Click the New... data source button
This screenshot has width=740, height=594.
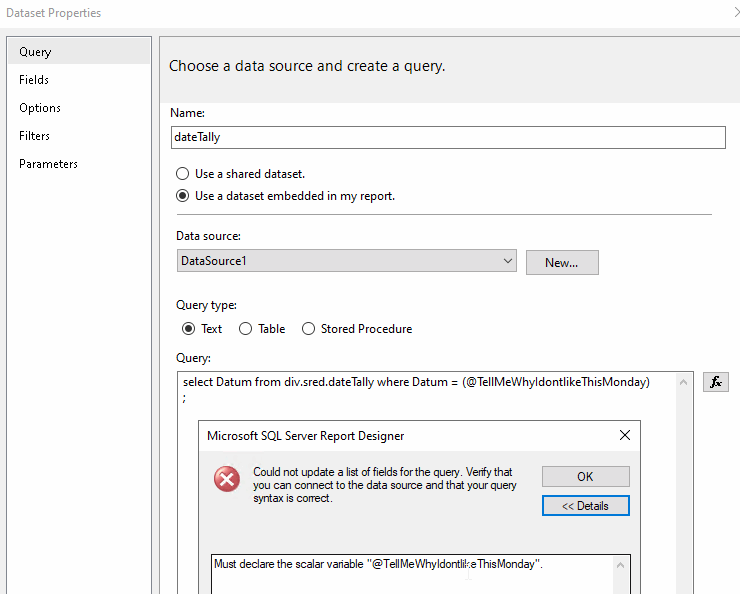point(562,263)
